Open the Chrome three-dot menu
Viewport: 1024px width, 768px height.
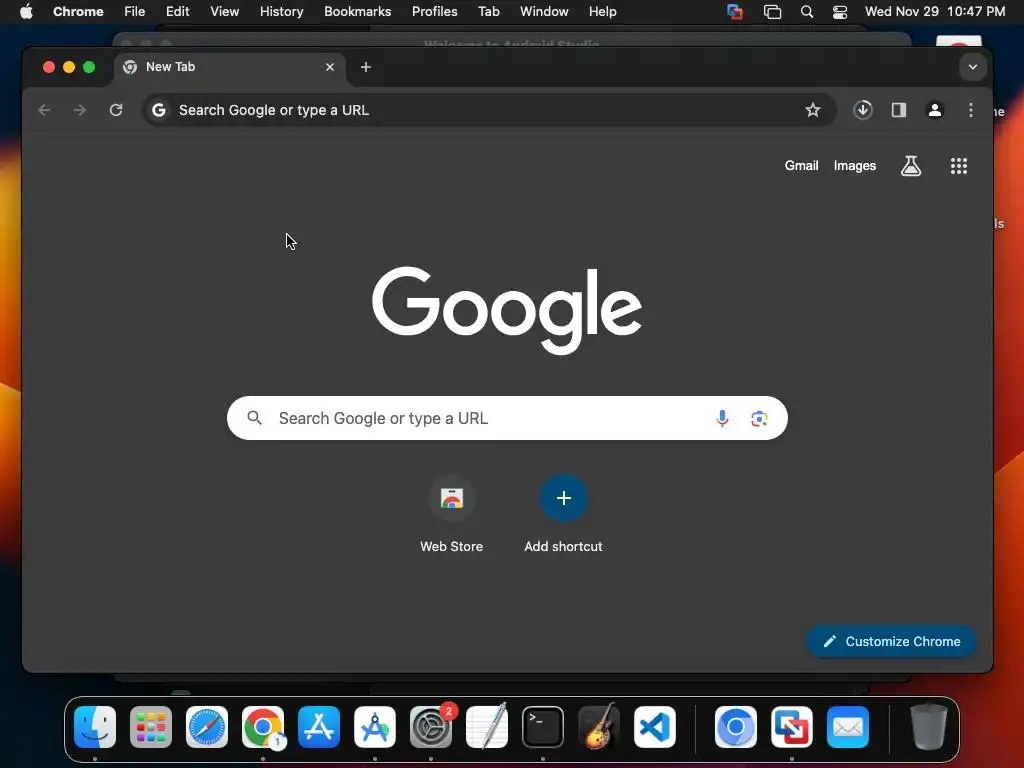coord(970,110)
